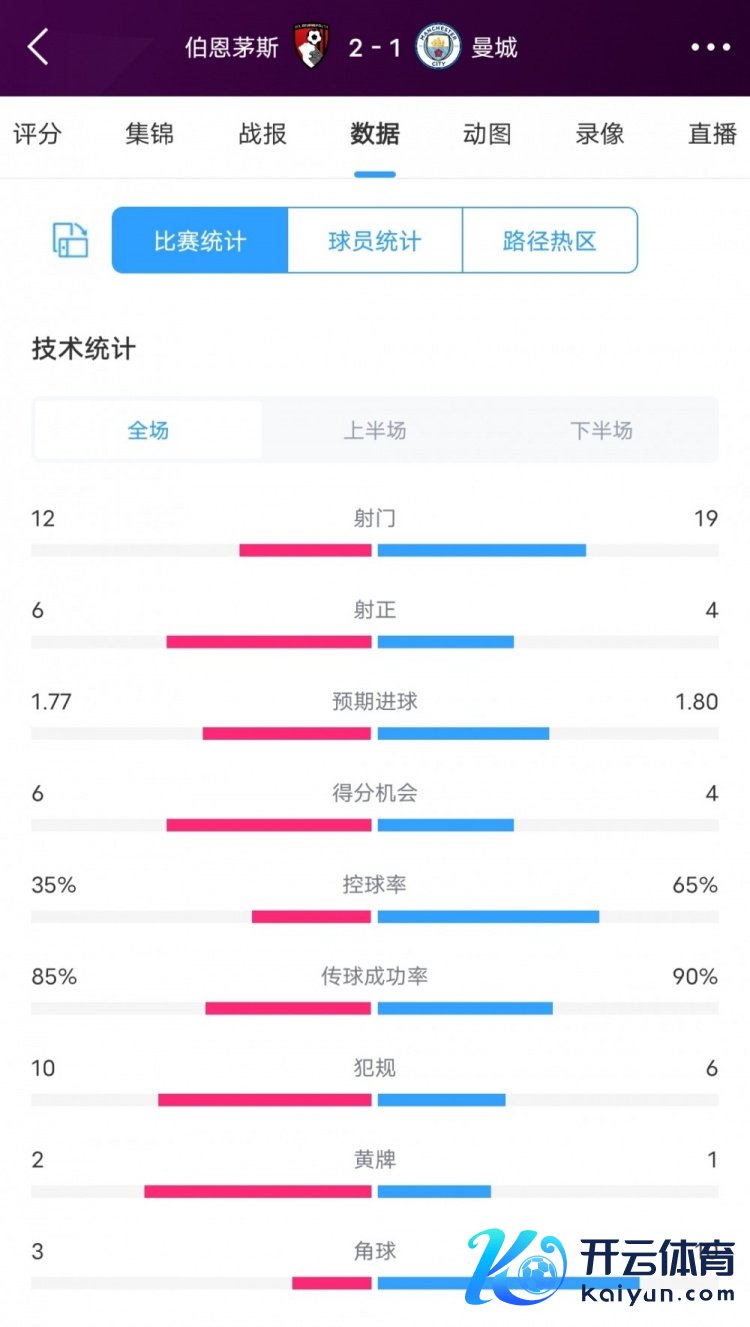Tap the 控球率 possession bar
This screenshot has height=1327, width=750.
click(375, 916)
